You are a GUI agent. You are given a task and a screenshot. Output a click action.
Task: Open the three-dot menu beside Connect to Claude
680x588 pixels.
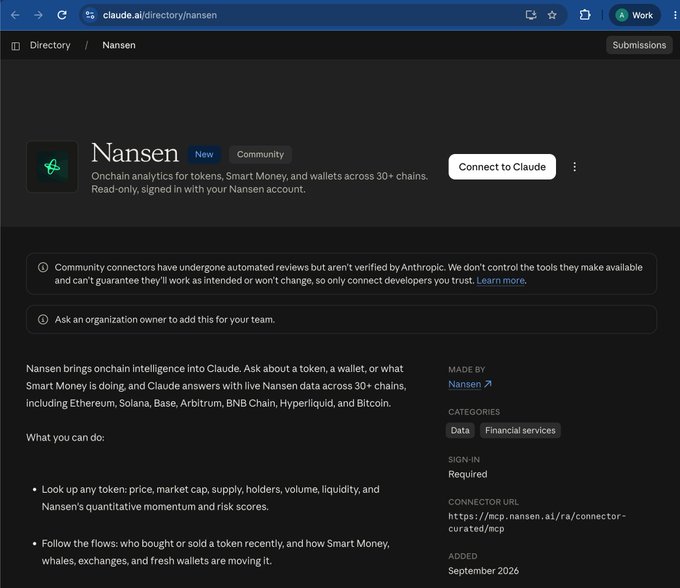click(x=575, y=167)
